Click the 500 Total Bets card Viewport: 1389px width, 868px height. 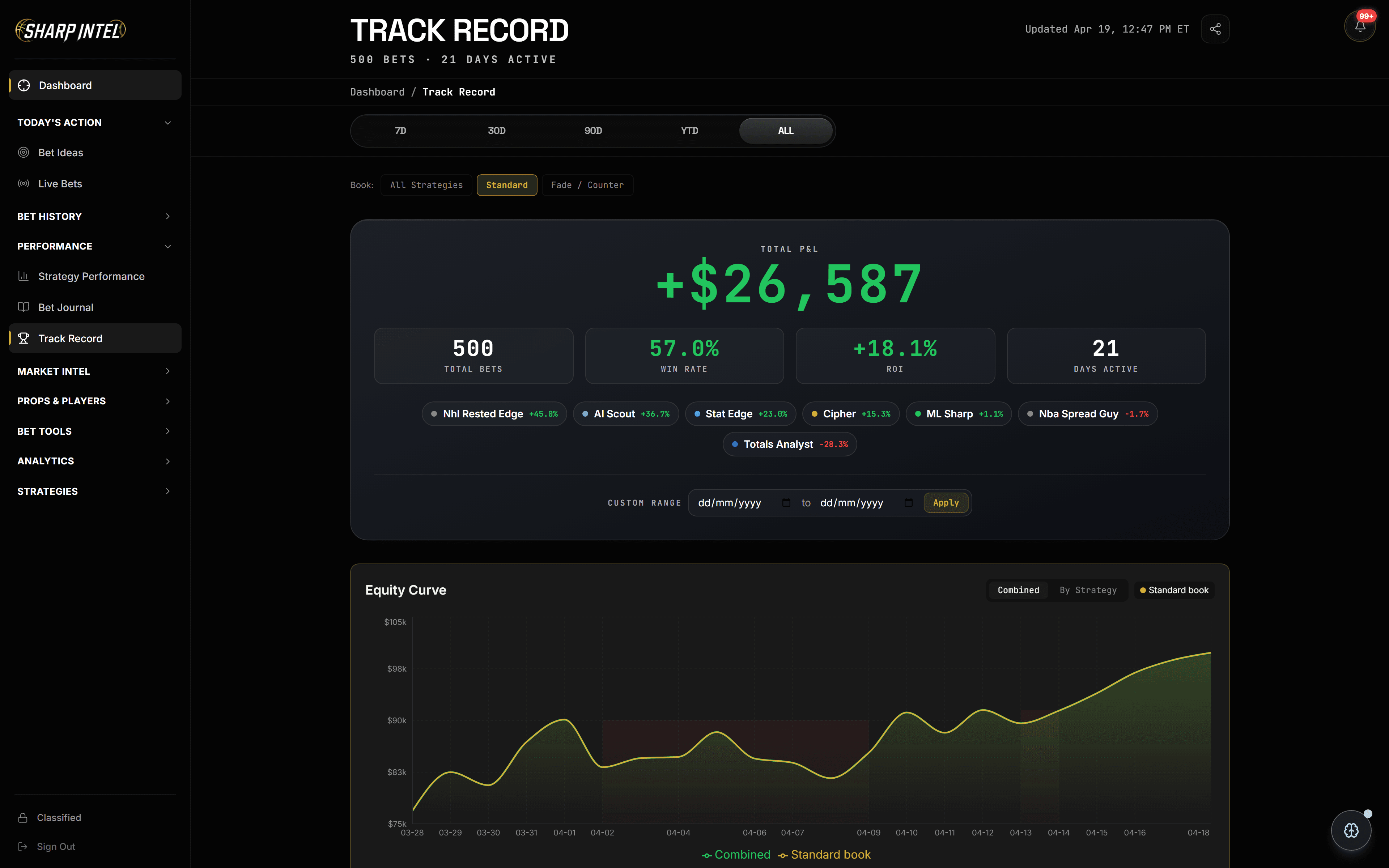(473, 356)
